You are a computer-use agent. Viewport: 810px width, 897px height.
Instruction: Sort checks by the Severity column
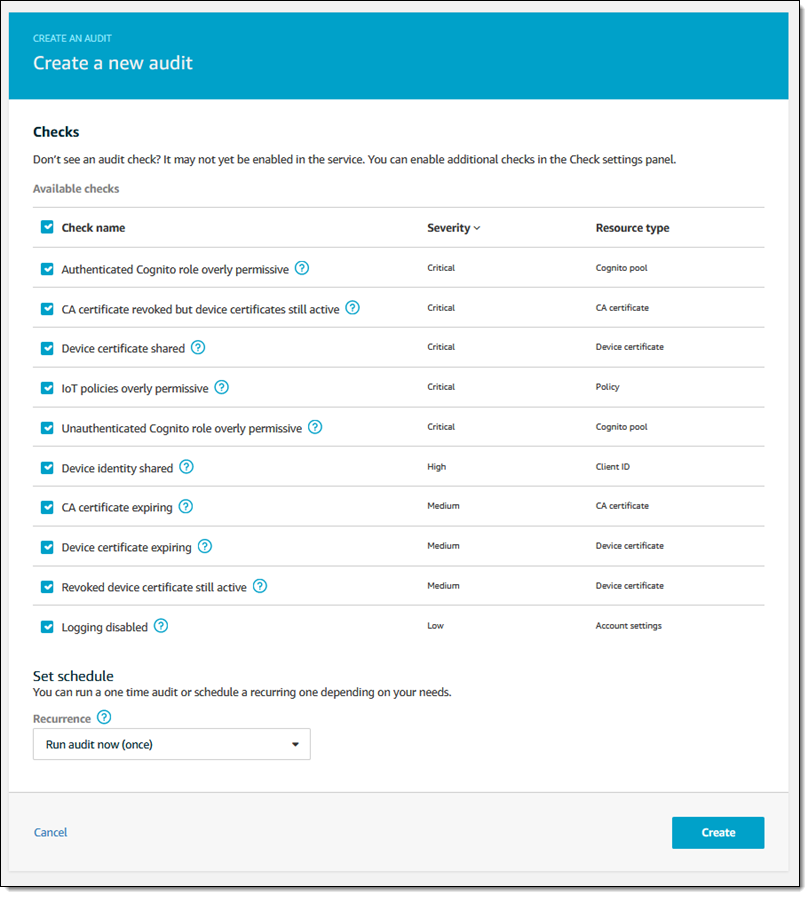453,228
